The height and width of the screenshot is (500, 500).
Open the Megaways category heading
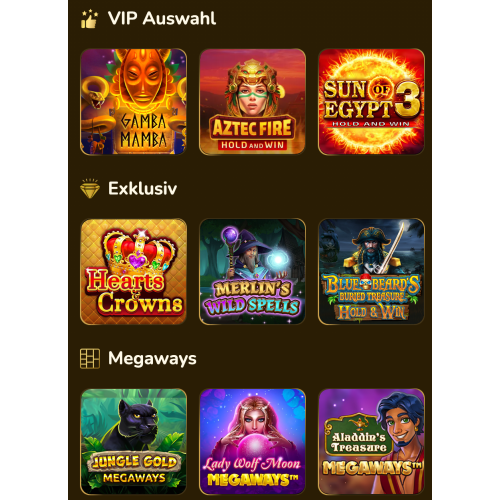[x=152, y=359]
